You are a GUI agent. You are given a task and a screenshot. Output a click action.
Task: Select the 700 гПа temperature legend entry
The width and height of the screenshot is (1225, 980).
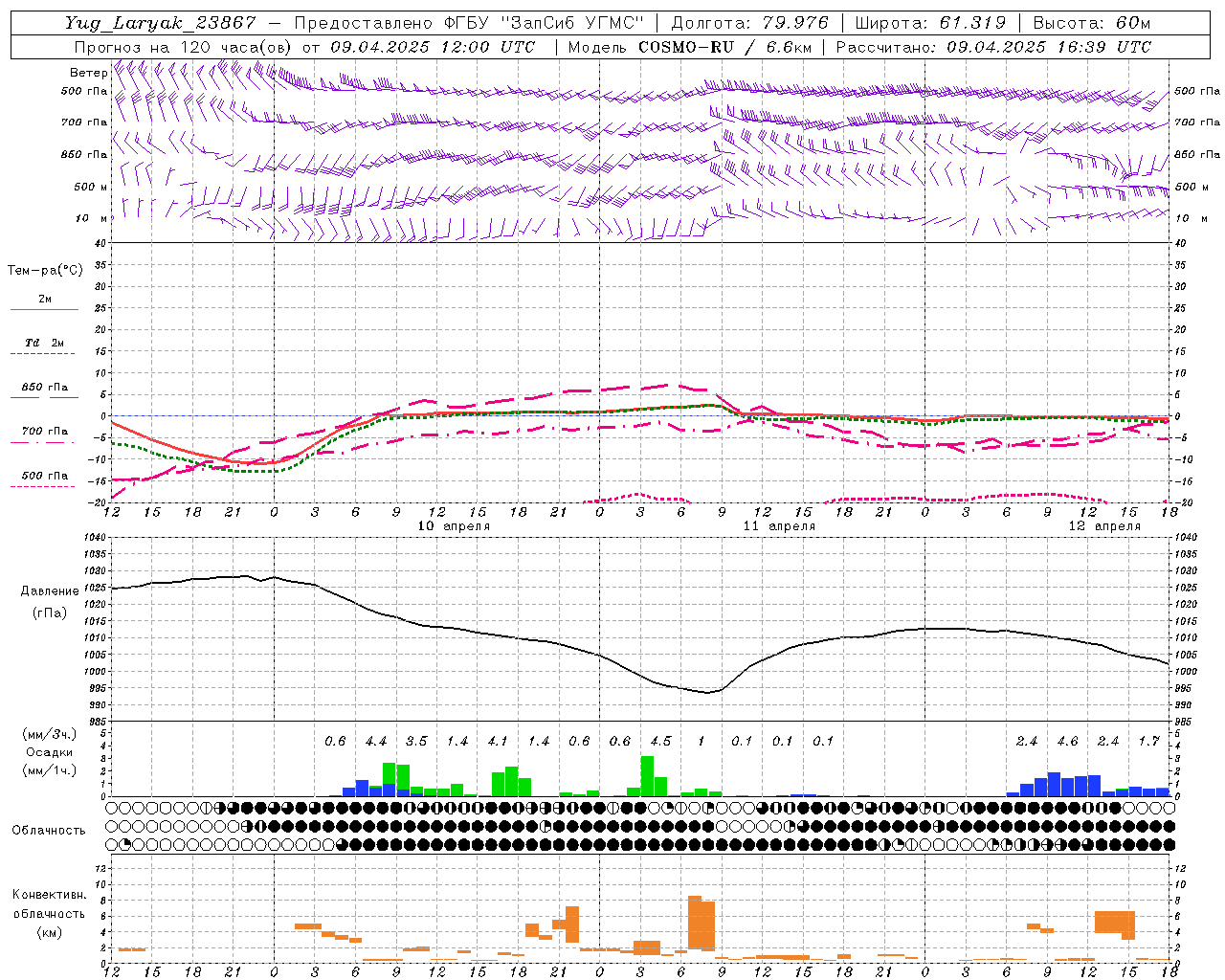point(45,432)
